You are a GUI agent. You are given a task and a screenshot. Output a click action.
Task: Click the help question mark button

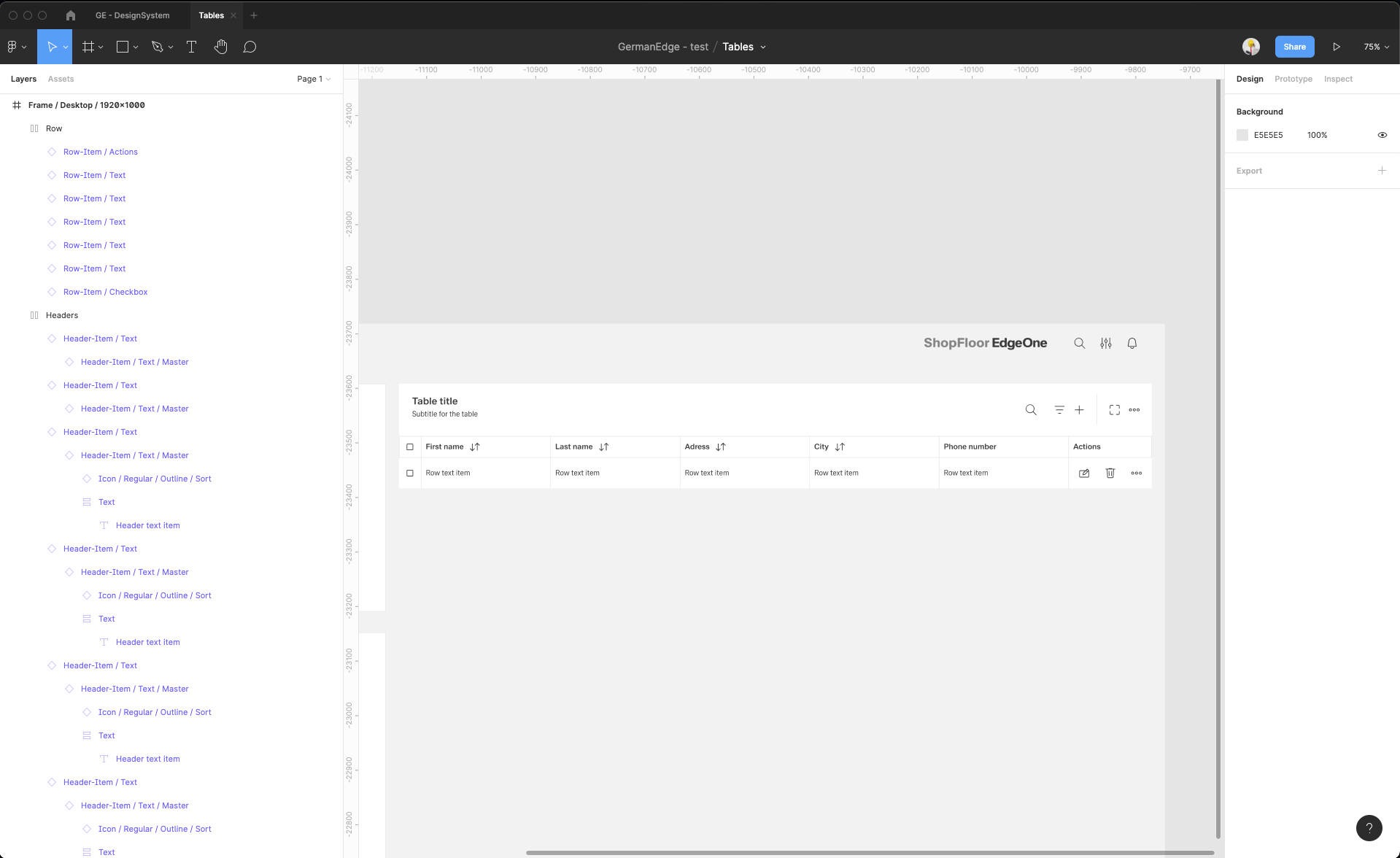(x=1369, y=827)
